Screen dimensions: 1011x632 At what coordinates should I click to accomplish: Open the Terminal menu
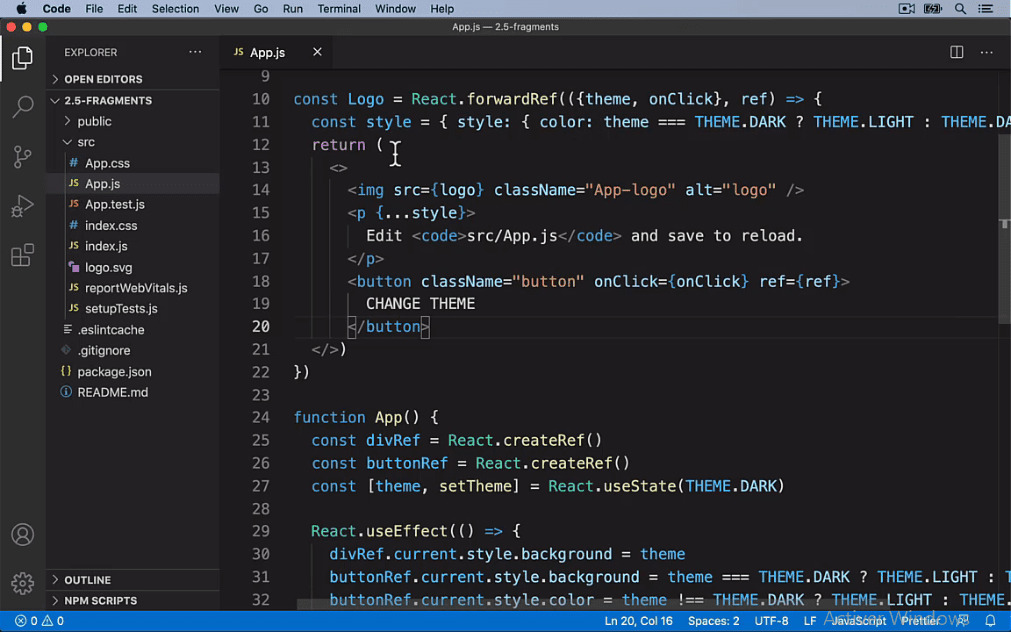[338, 8]
